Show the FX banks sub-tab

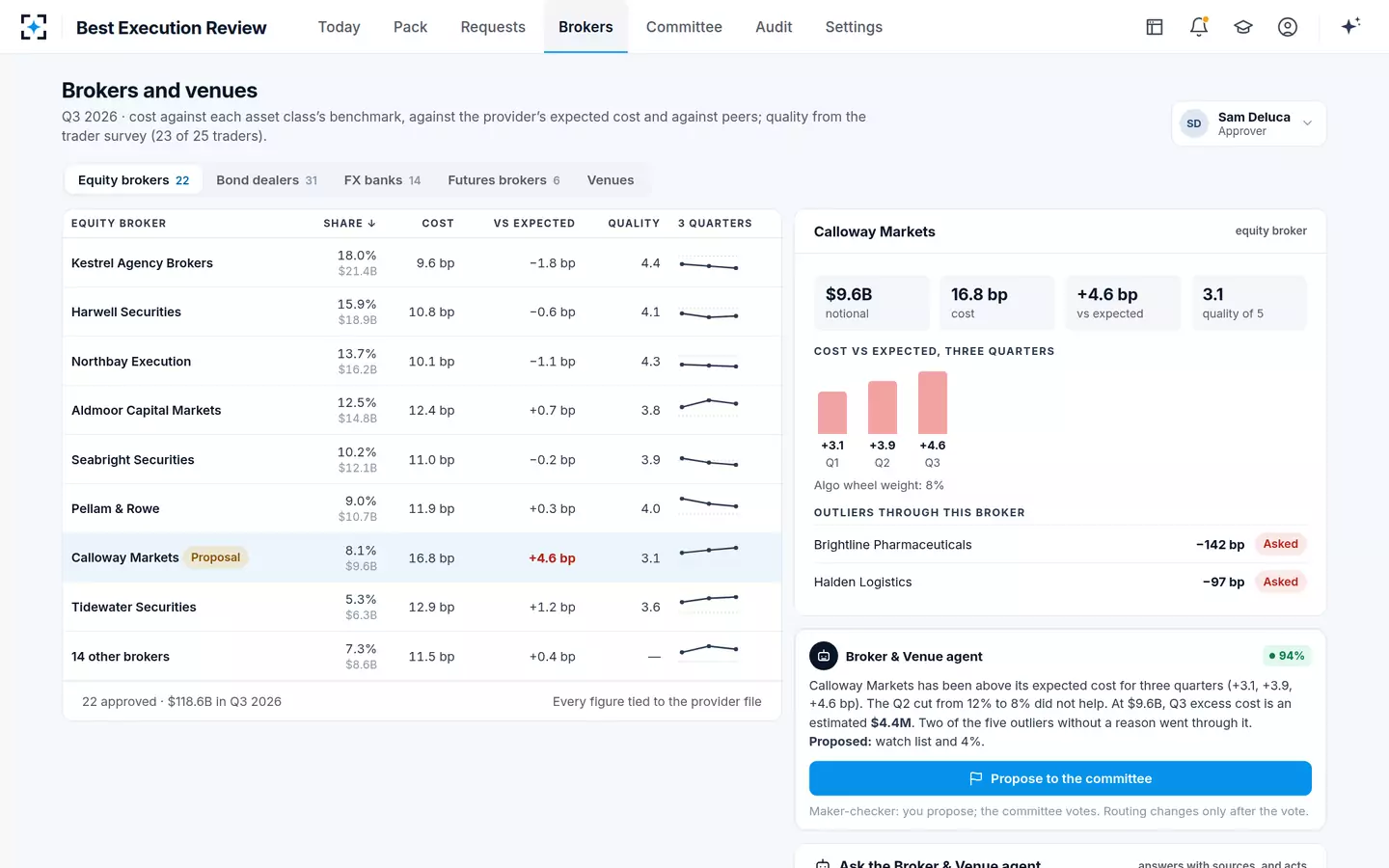tap(383, 180)
